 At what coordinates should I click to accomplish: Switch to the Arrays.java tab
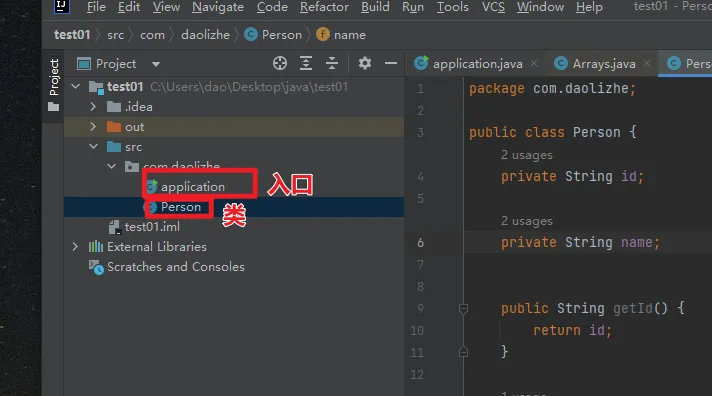(595, 64)
